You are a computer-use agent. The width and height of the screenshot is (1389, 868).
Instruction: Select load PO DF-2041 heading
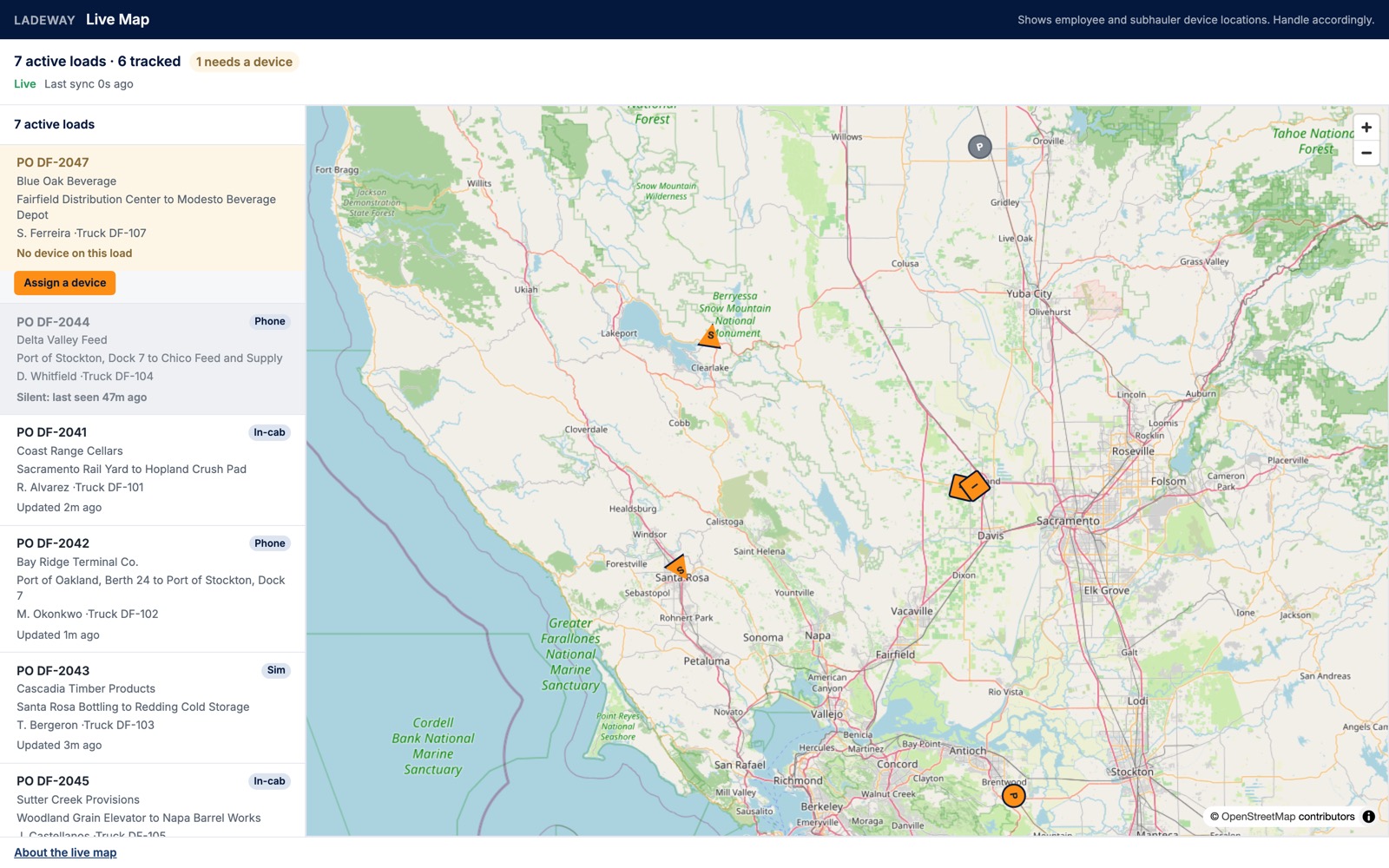coord(52,432)
